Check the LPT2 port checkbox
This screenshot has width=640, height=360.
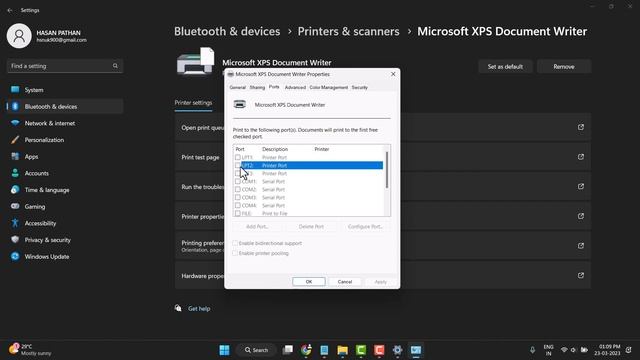pyautogui.click(x=238, y=165)
